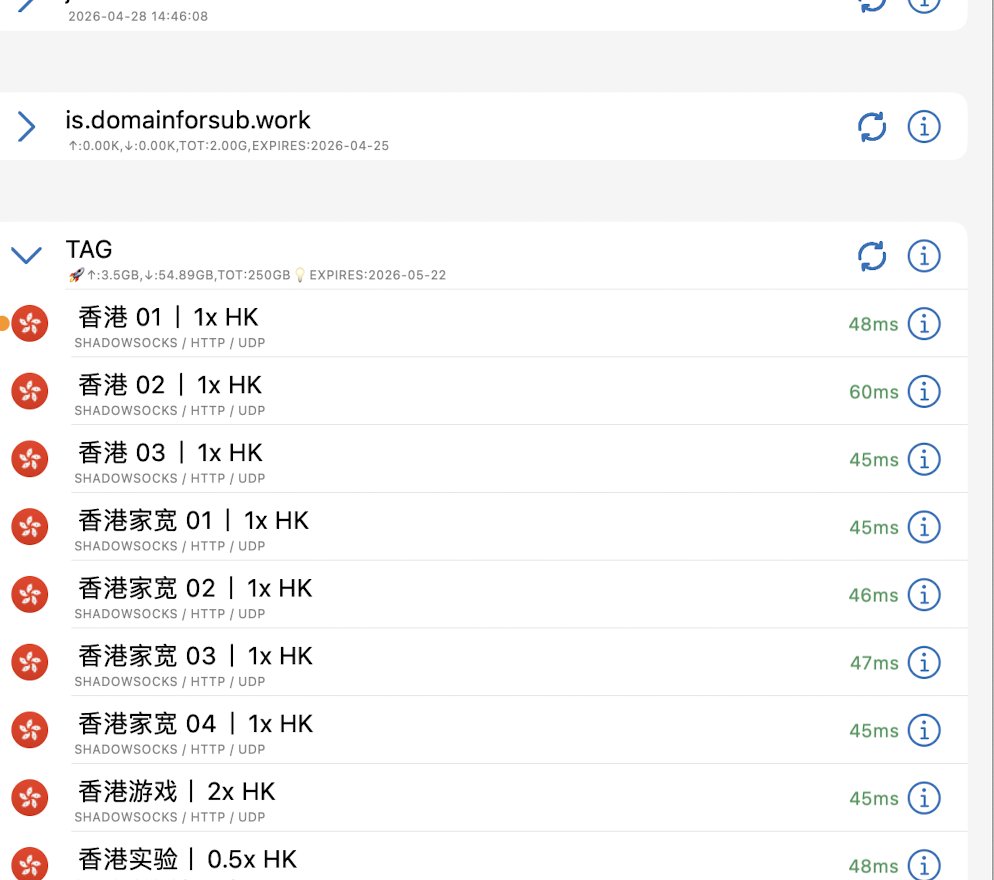Click 45ms latency of 香港家宽 04
This screenshot has width=994, height=880.
tap(874, 731)
